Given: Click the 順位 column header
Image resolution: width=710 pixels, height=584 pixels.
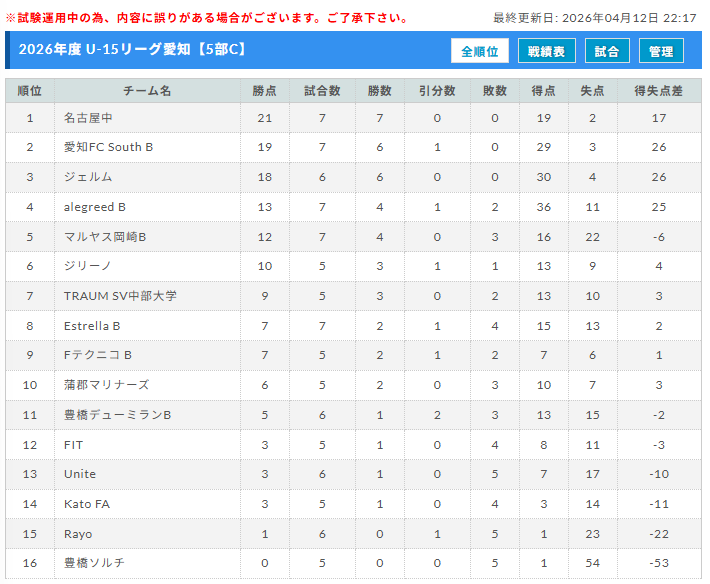Looking at the screenshot, I should click(x=30, y=91).
